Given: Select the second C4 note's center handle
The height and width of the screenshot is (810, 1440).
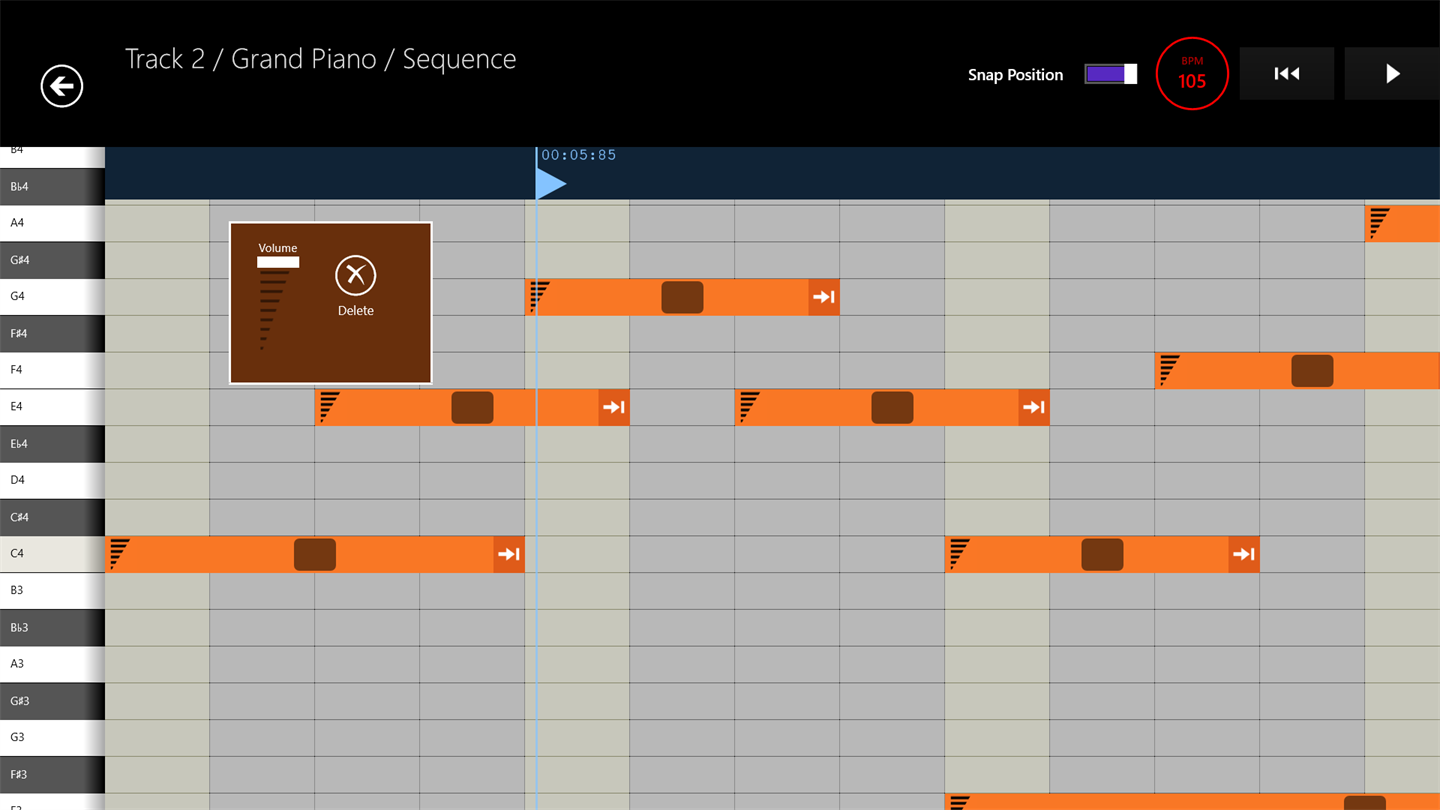Looking at the screenshot, I should click(x=1102, y=554).
